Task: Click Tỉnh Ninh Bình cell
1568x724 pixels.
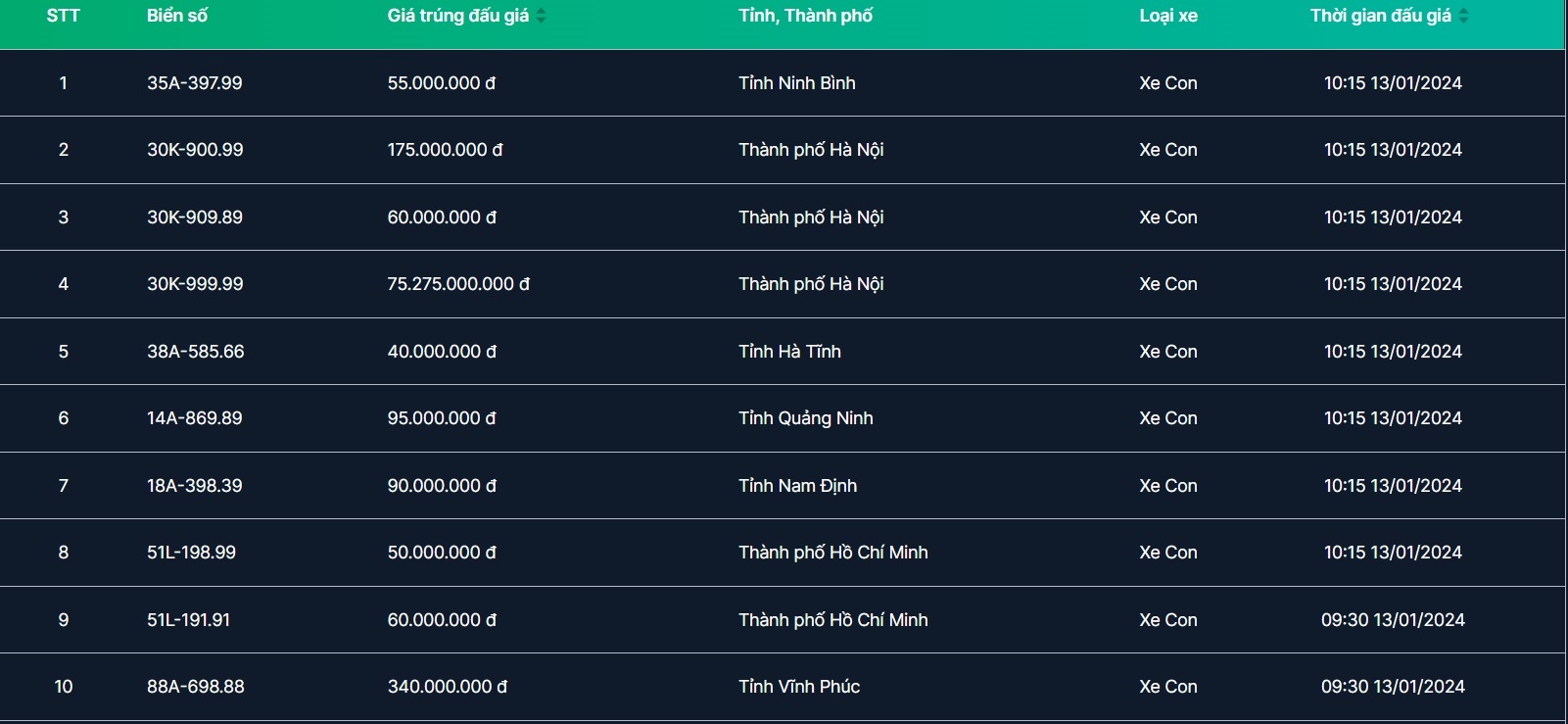Action: coord(796,83)
